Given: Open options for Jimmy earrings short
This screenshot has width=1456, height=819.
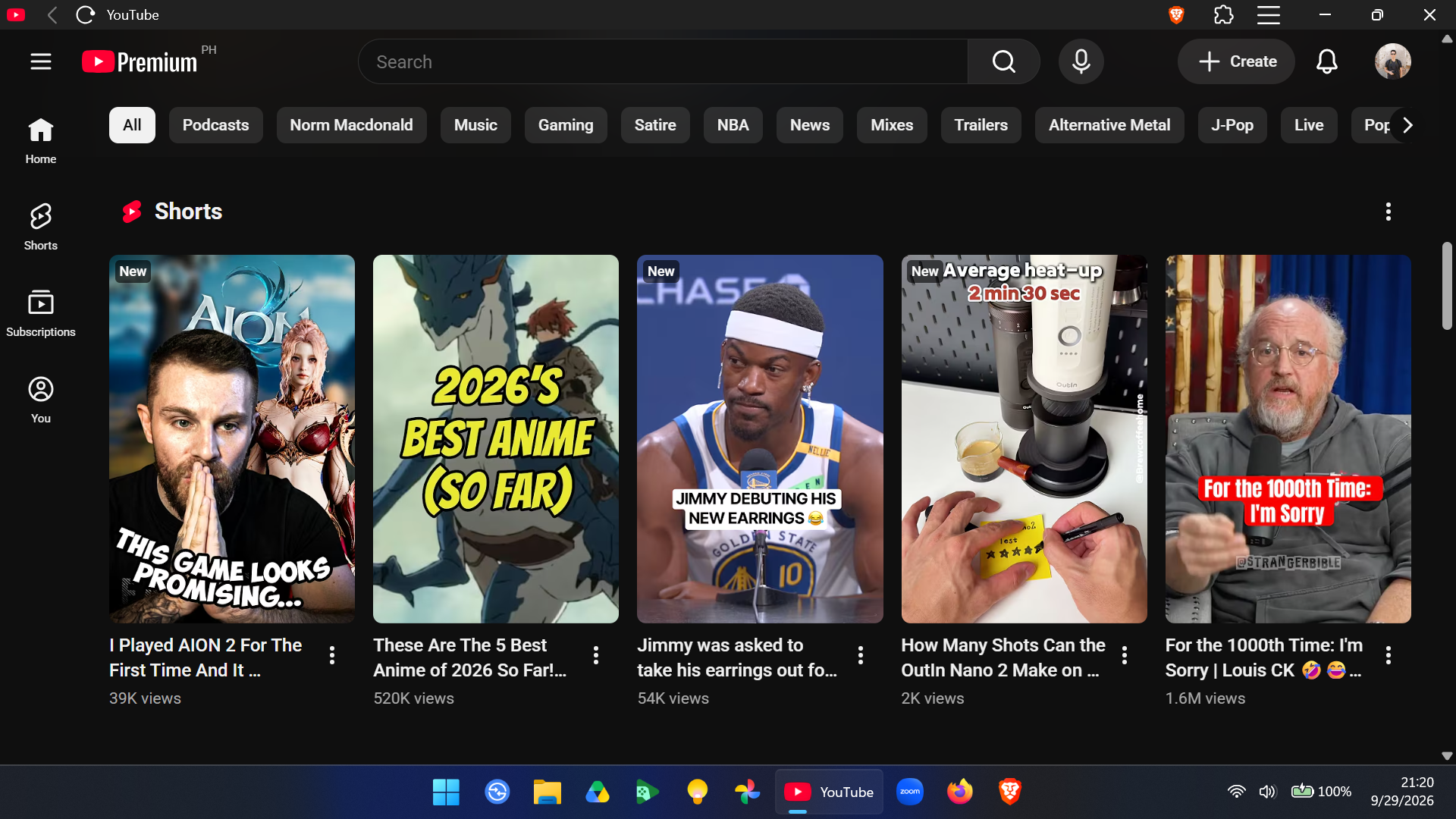Looking at the screenshot, I should pos(861,655).
